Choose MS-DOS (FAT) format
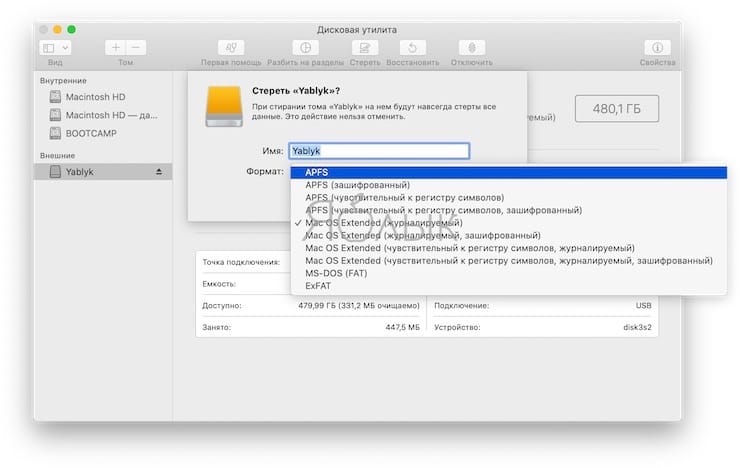Image resolution: width=740 pixels, height=468 pixels. click(509, 273)
